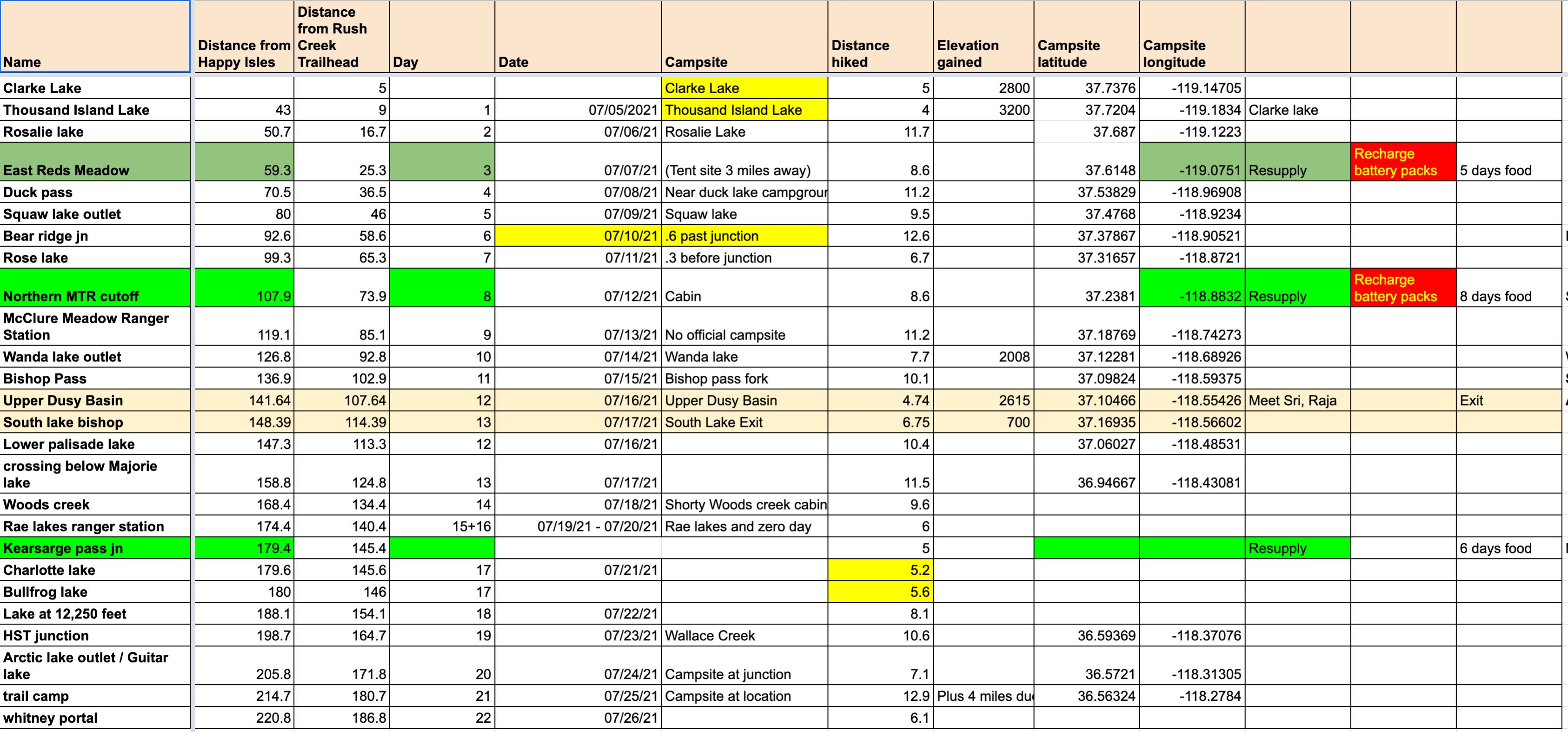Click the '(Tent site 3 miles away)' cell
Viewport: 1568px width, 732px height.
tap(744, 161)
